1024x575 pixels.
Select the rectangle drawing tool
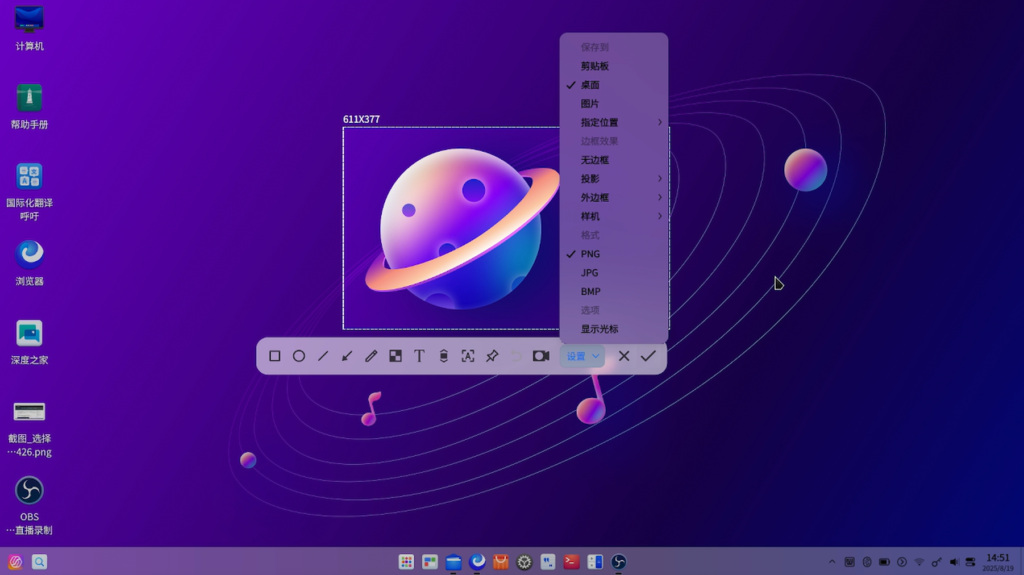(x=275, y=356)
